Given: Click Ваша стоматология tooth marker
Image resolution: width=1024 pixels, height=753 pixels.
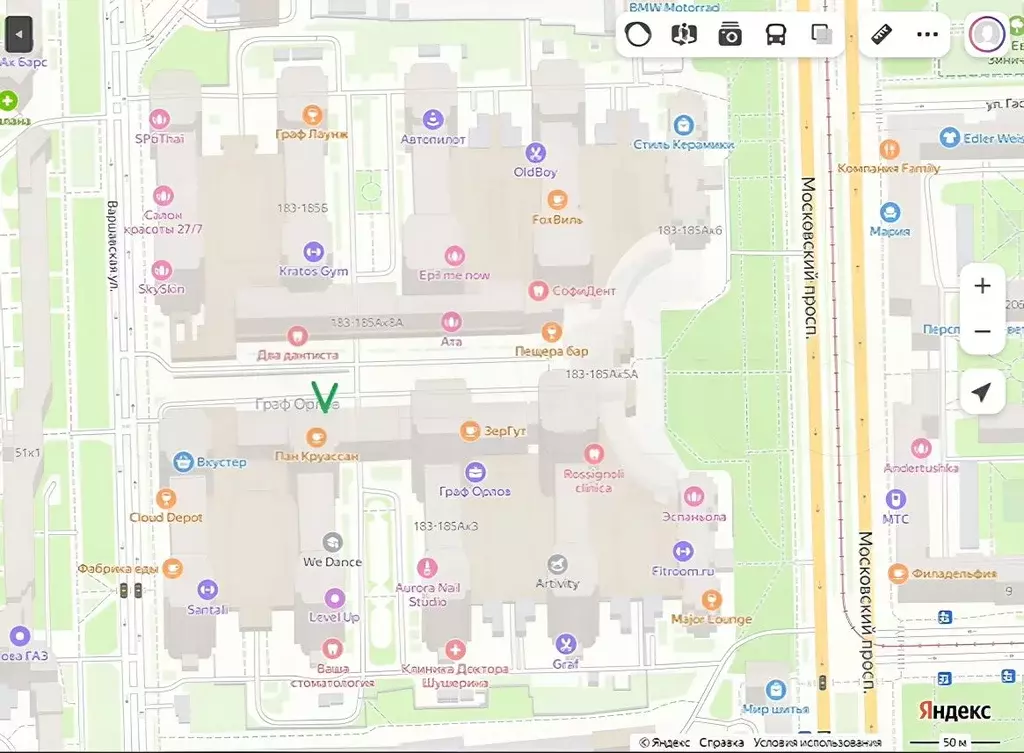Looking at the screenshot, I should click(332, 649).
